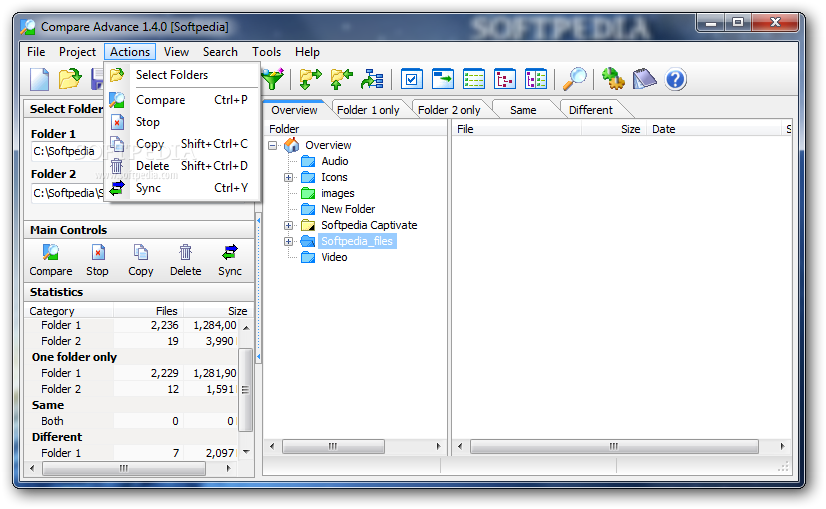Viewport: 826px width, 509px height.
Task: Choose Compare from the Actions menu
Action: coord(183,100)
